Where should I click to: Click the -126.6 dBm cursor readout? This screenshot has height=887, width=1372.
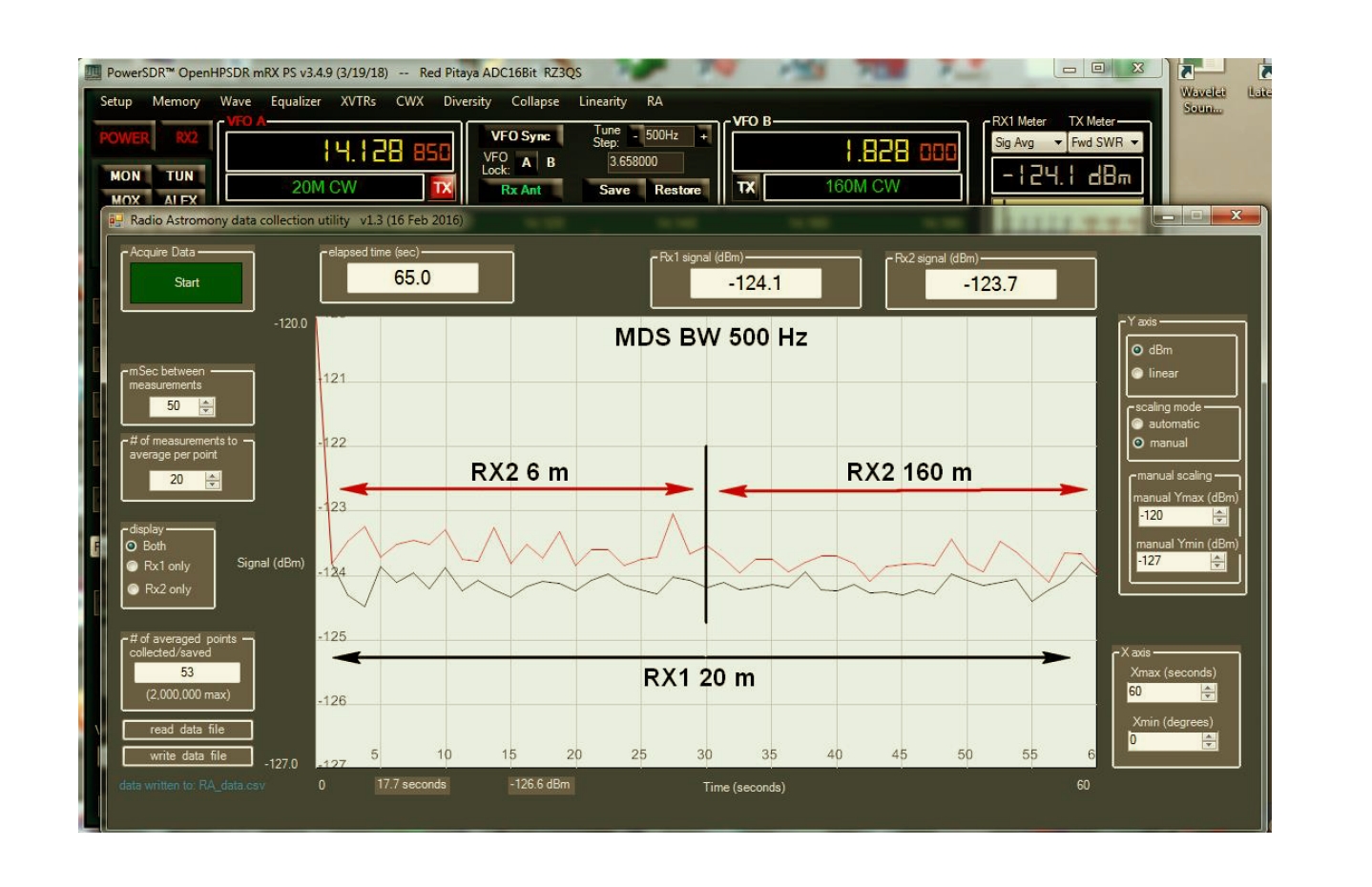[x=539, y=785]
